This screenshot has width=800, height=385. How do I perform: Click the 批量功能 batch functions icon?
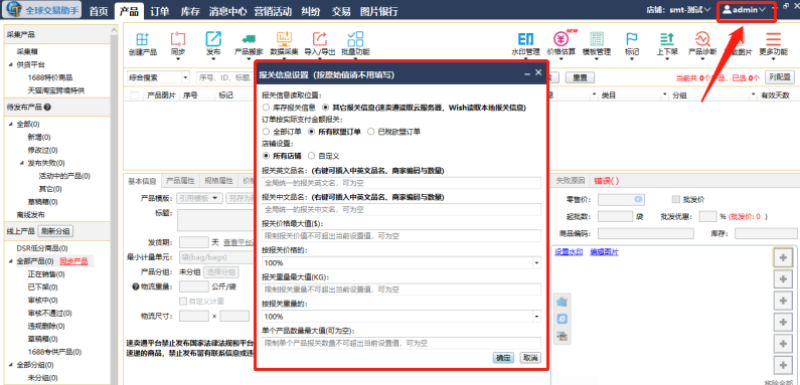tap(355, 39)
